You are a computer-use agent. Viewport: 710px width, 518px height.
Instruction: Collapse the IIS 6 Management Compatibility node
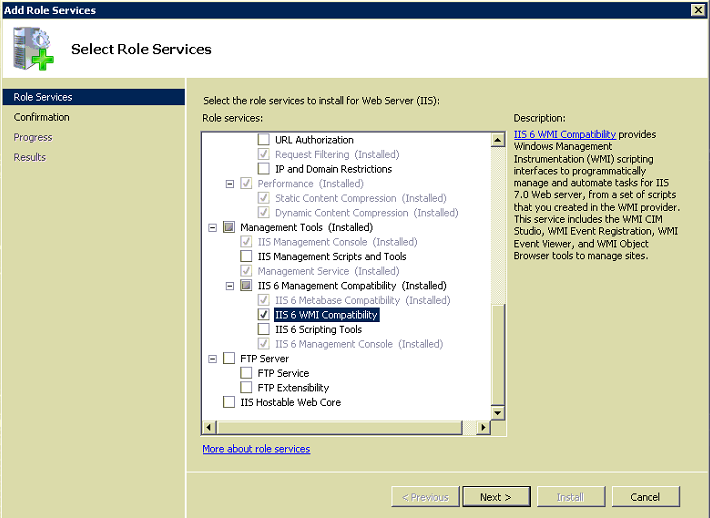pos(230,286)
